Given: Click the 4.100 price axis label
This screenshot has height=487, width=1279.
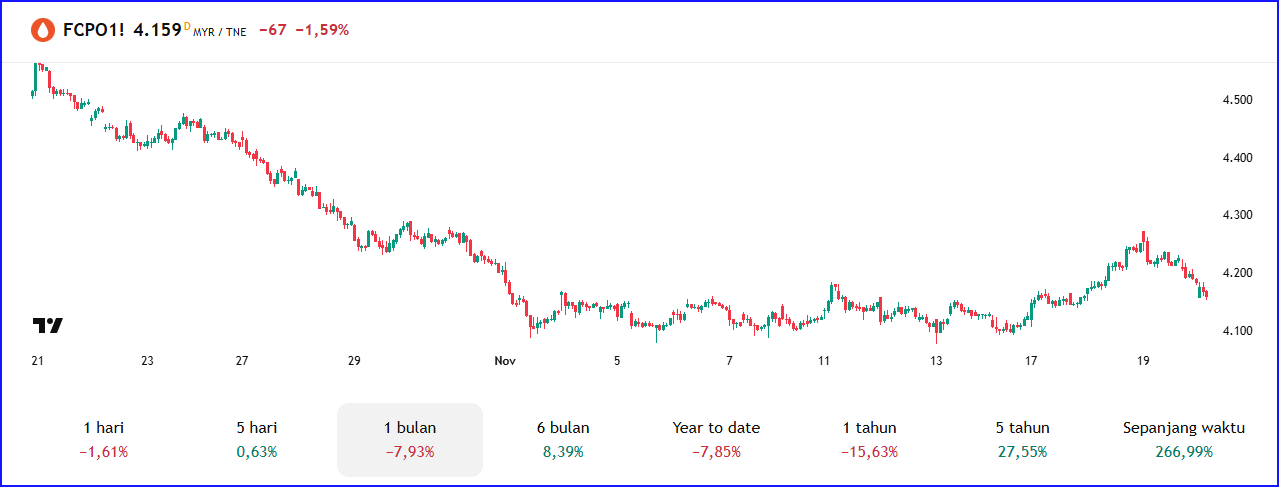Looking at the screenshot, I should coord(1237,331).
